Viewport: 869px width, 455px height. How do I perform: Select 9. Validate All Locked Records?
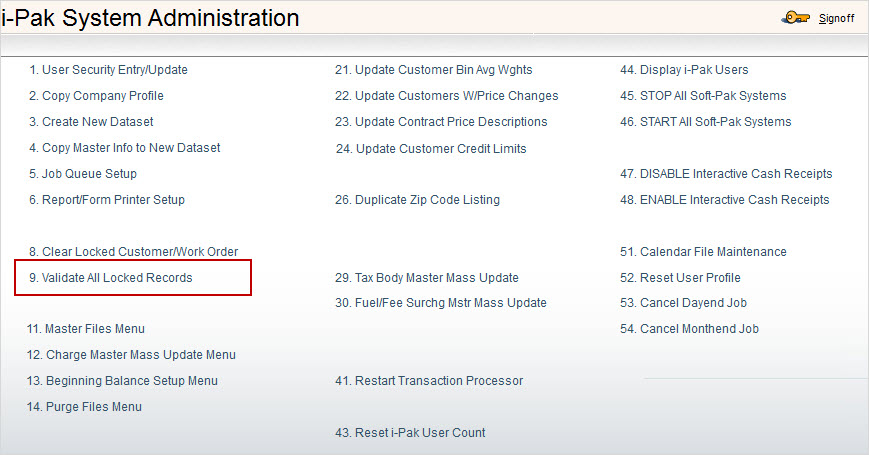tap(111, 278)
